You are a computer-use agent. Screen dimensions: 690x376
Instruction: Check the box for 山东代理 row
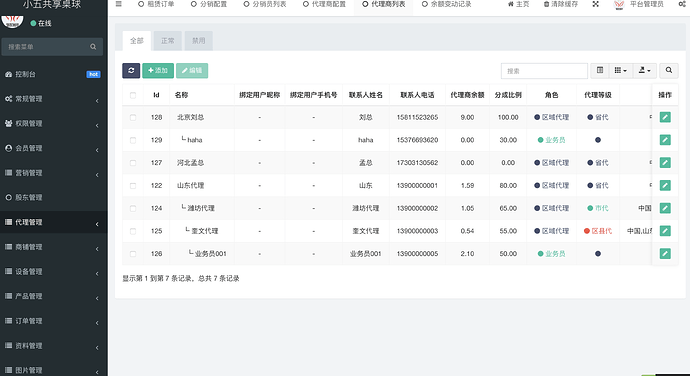coord(133,186)
